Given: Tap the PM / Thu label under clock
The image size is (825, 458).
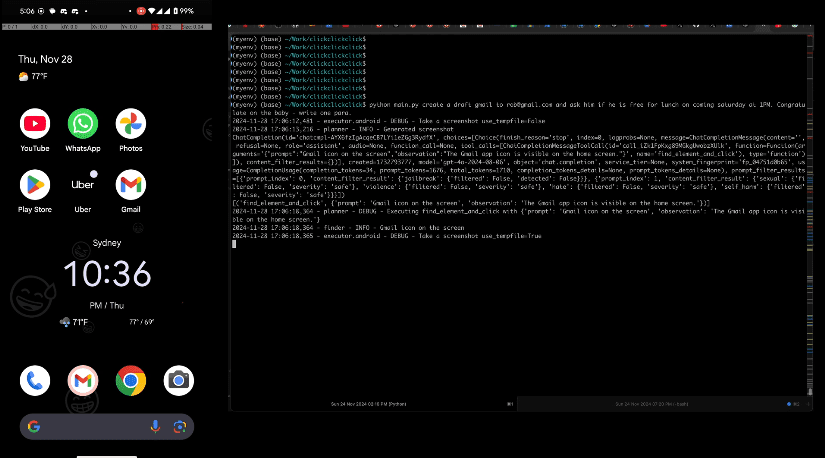Looking at the screenshot, I should click(107, 305).
